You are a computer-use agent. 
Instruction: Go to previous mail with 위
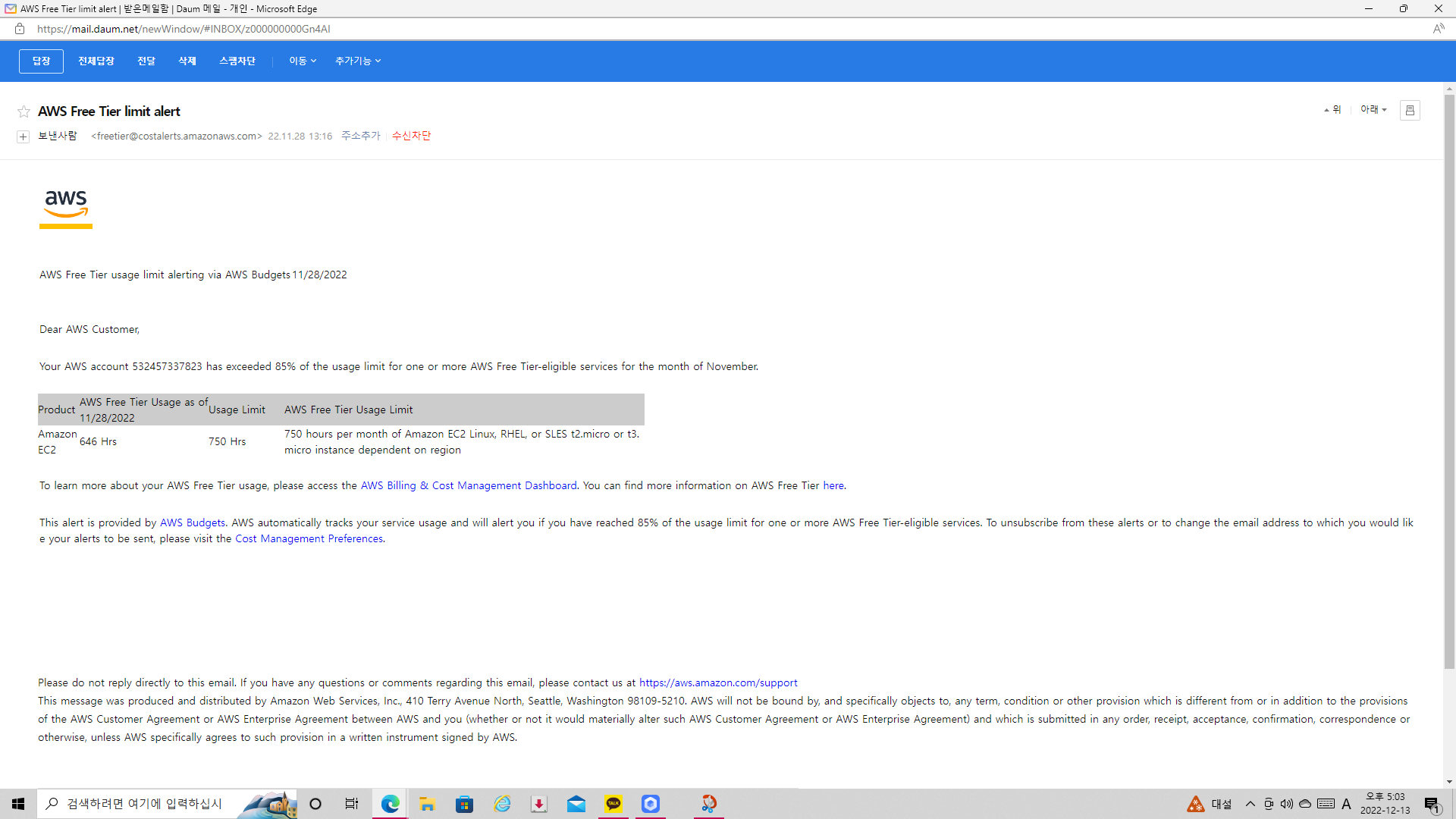[1332, 110]
